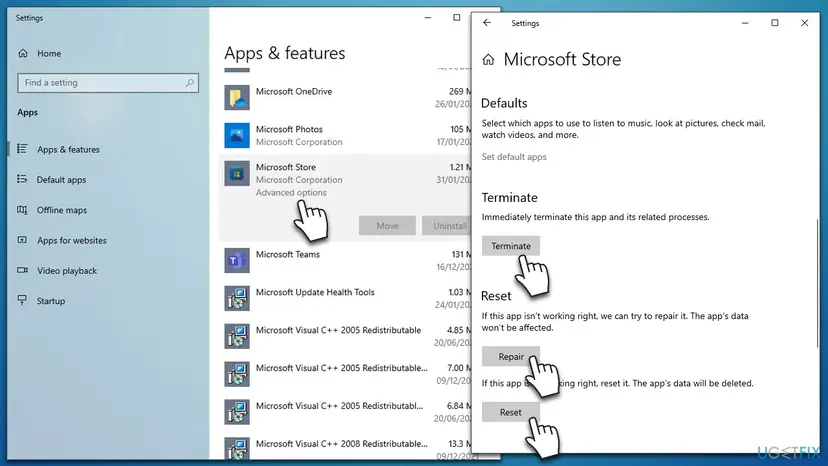This screenshot has height=466, width=828.
Task: Click the Microsoft OneDrive app icon
Action: 237,98
